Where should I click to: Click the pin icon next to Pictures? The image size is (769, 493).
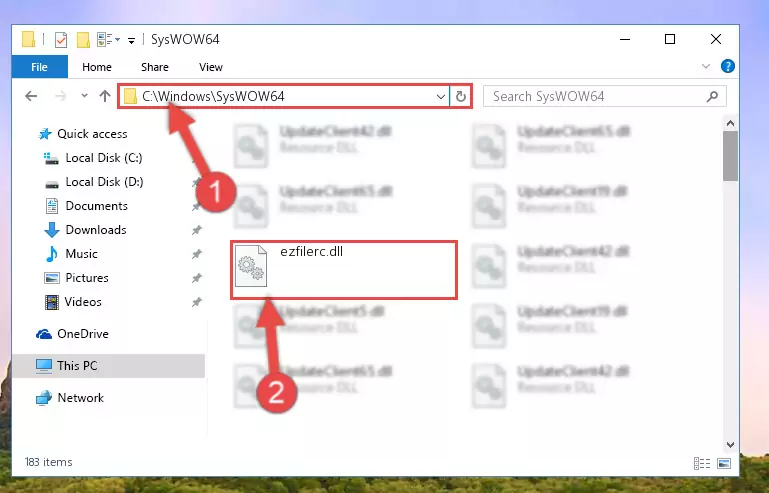click(196, 278)
